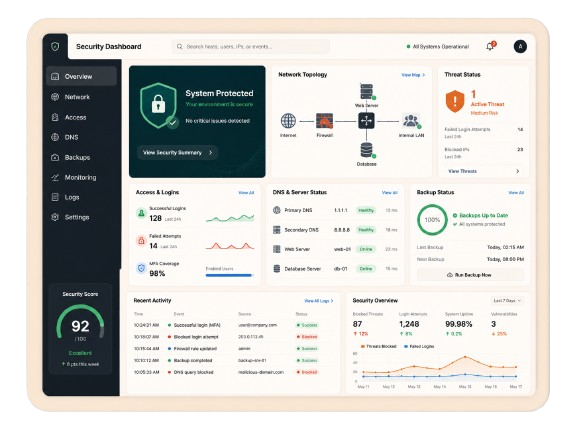Open the Access section

(x=82, y=117)
